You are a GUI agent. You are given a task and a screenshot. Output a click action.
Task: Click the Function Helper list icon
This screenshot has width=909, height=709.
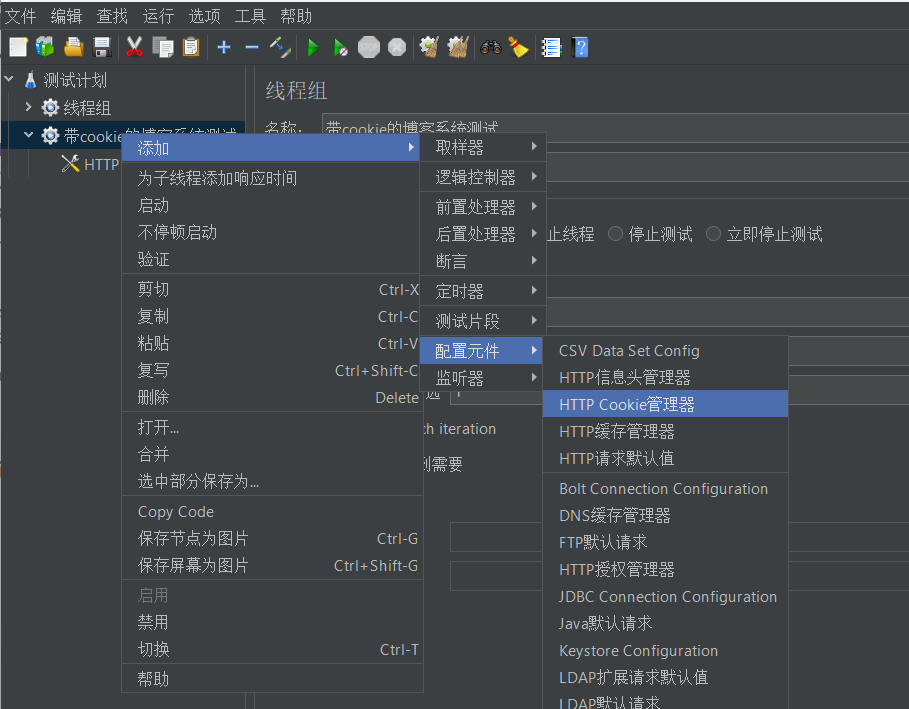[551, 47]
